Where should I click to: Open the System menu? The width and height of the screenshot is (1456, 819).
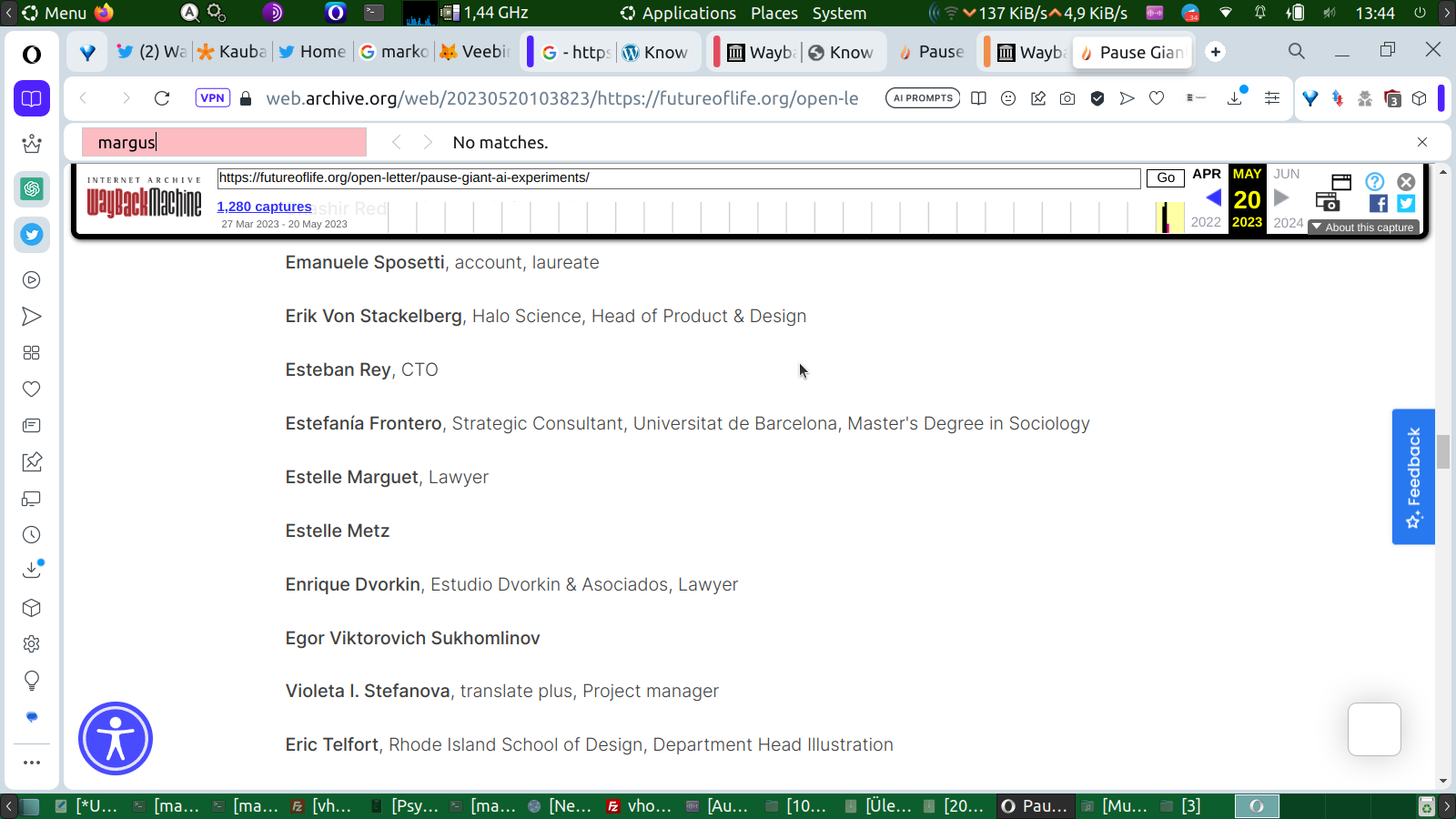839,13
